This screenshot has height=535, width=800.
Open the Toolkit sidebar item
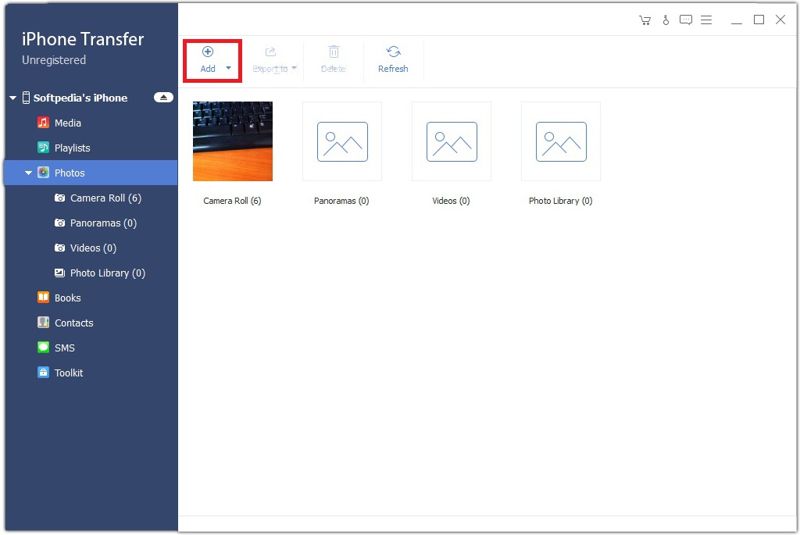68,373
